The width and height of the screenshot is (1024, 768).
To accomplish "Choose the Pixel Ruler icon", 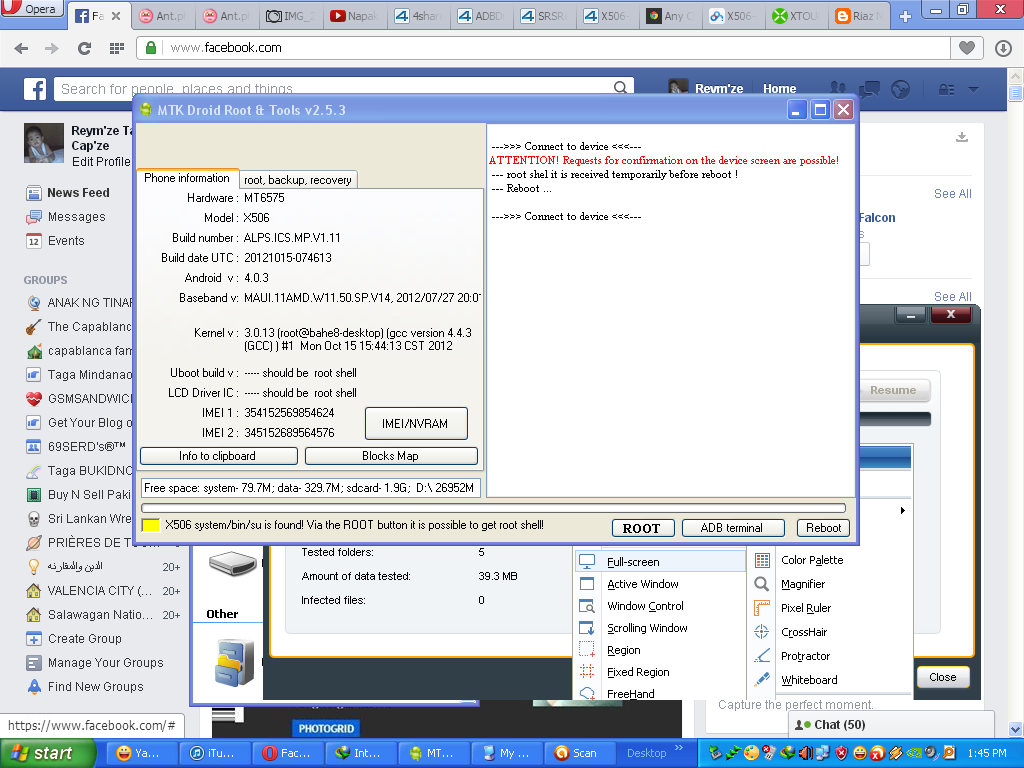I will coord(762,608).
